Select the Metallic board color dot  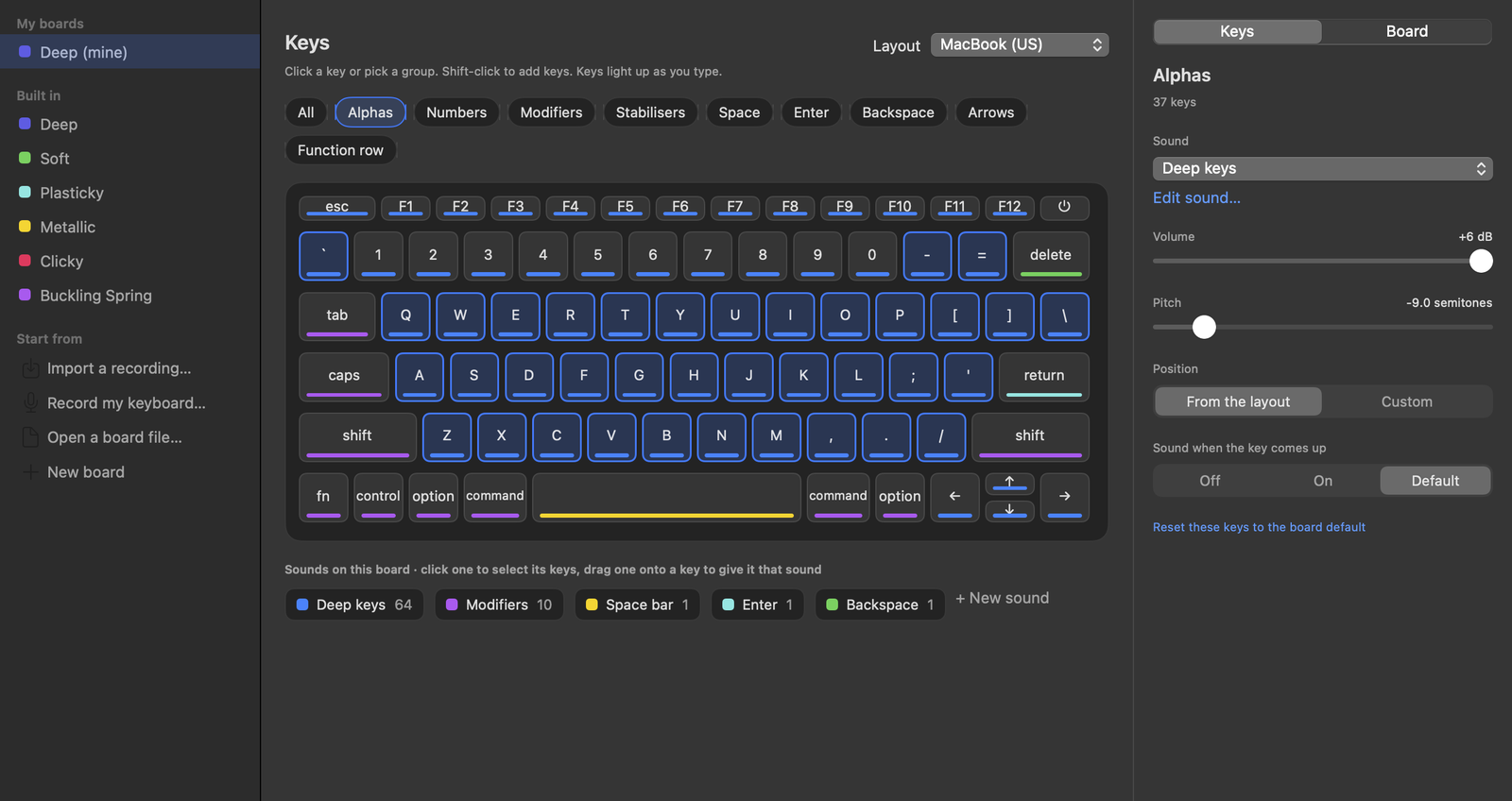[x=26, y=227]
